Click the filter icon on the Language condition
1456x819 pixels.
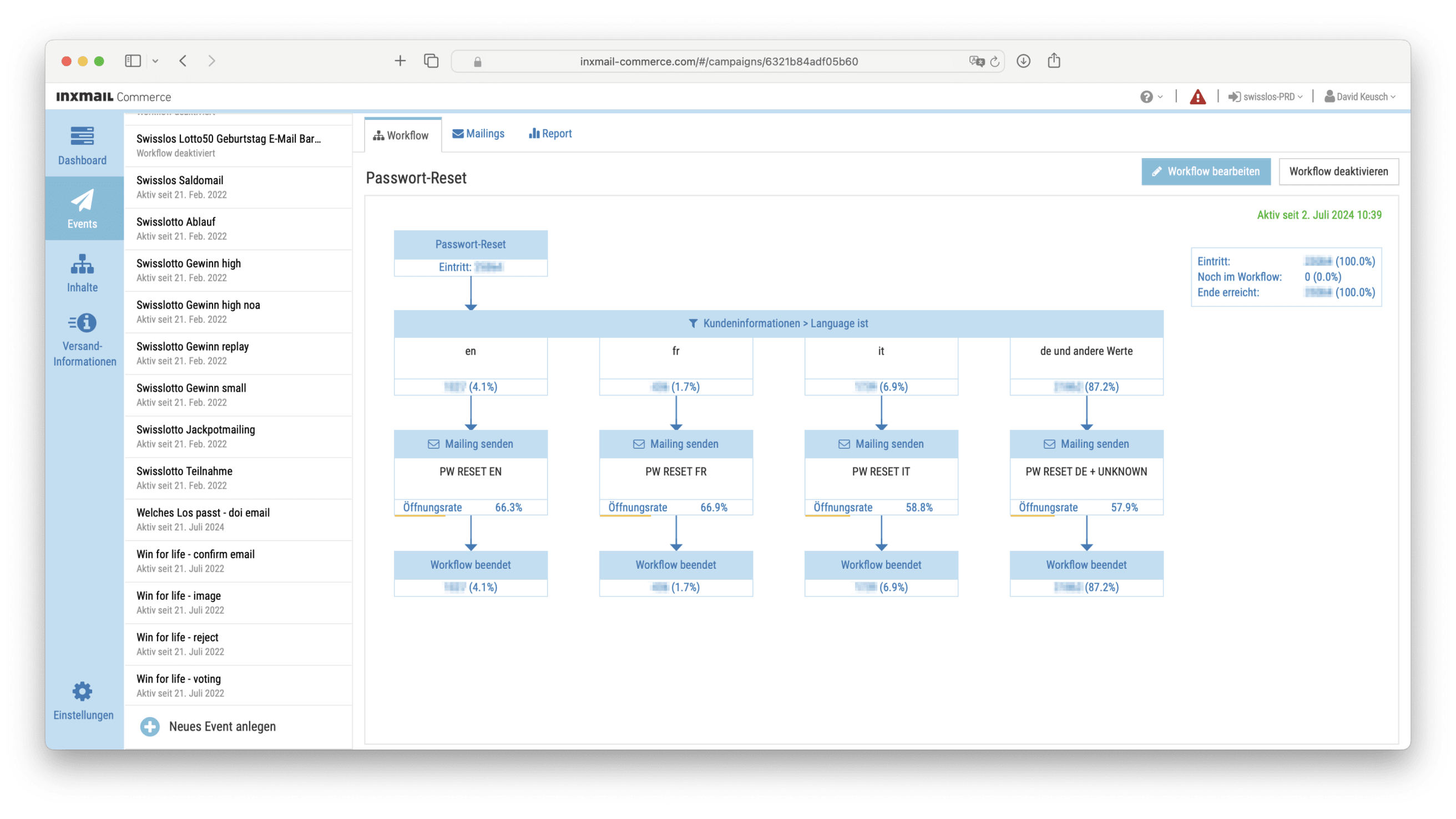694,323
